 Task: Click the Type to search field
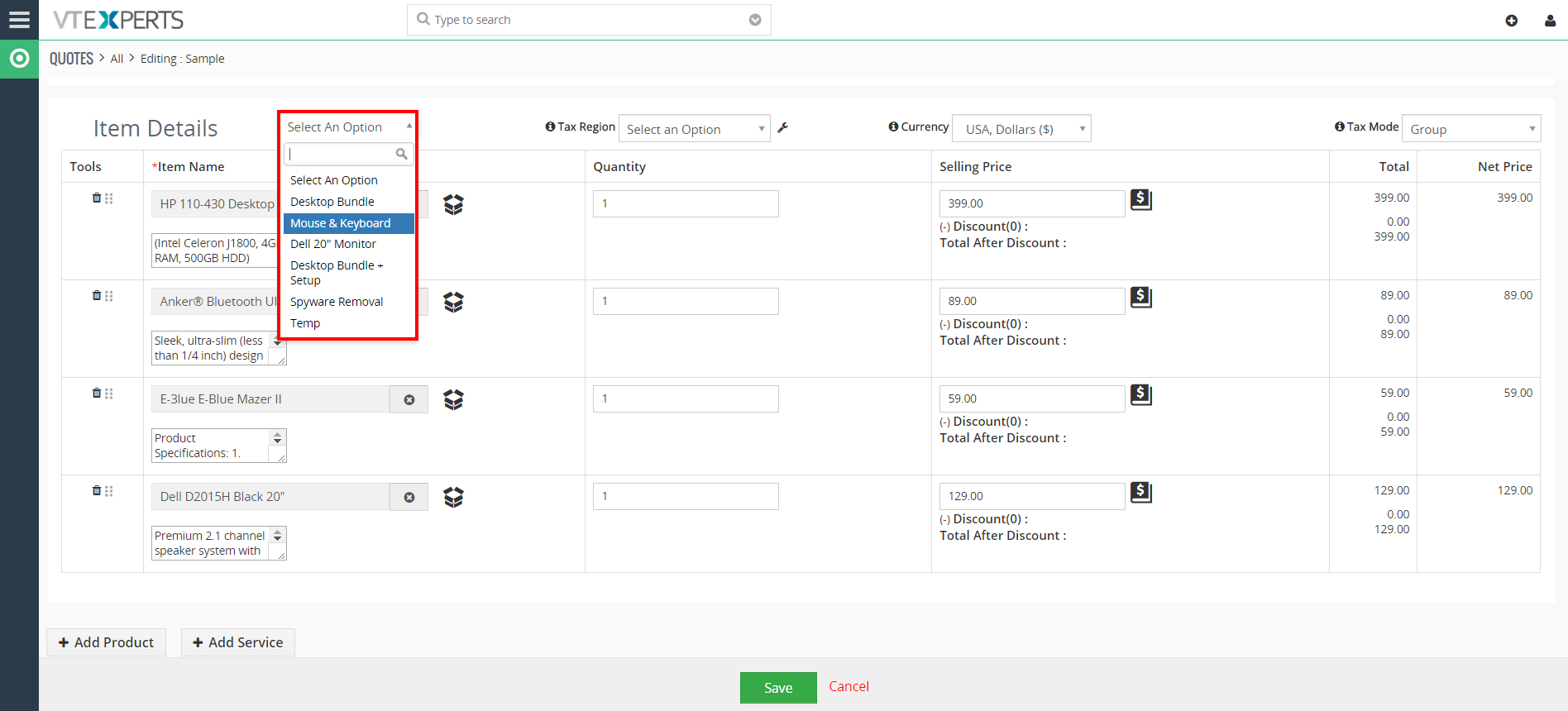point(589,20)
